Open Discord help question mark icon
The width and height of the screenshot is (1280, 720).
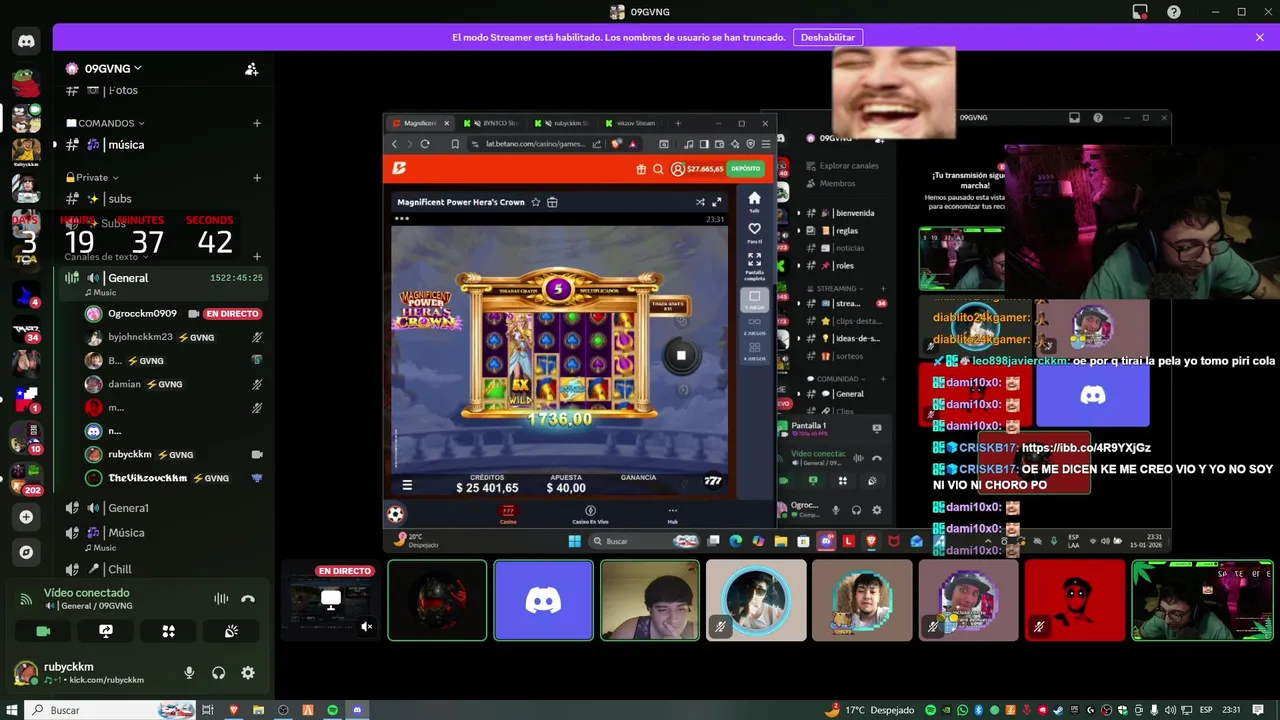pos(1174,12)
